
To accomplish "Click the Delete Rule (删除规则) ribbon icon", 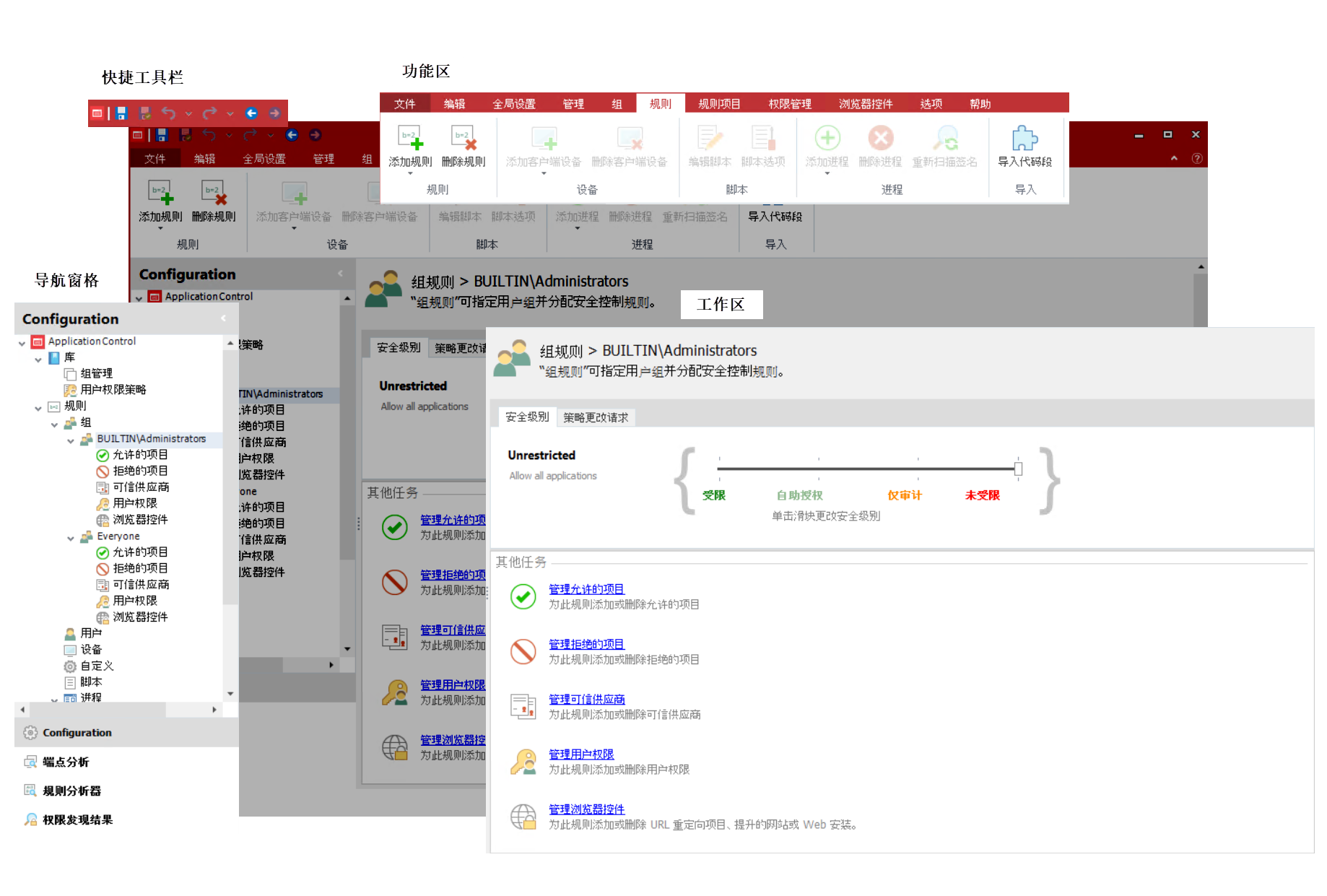I will click(x=463, y=139).
